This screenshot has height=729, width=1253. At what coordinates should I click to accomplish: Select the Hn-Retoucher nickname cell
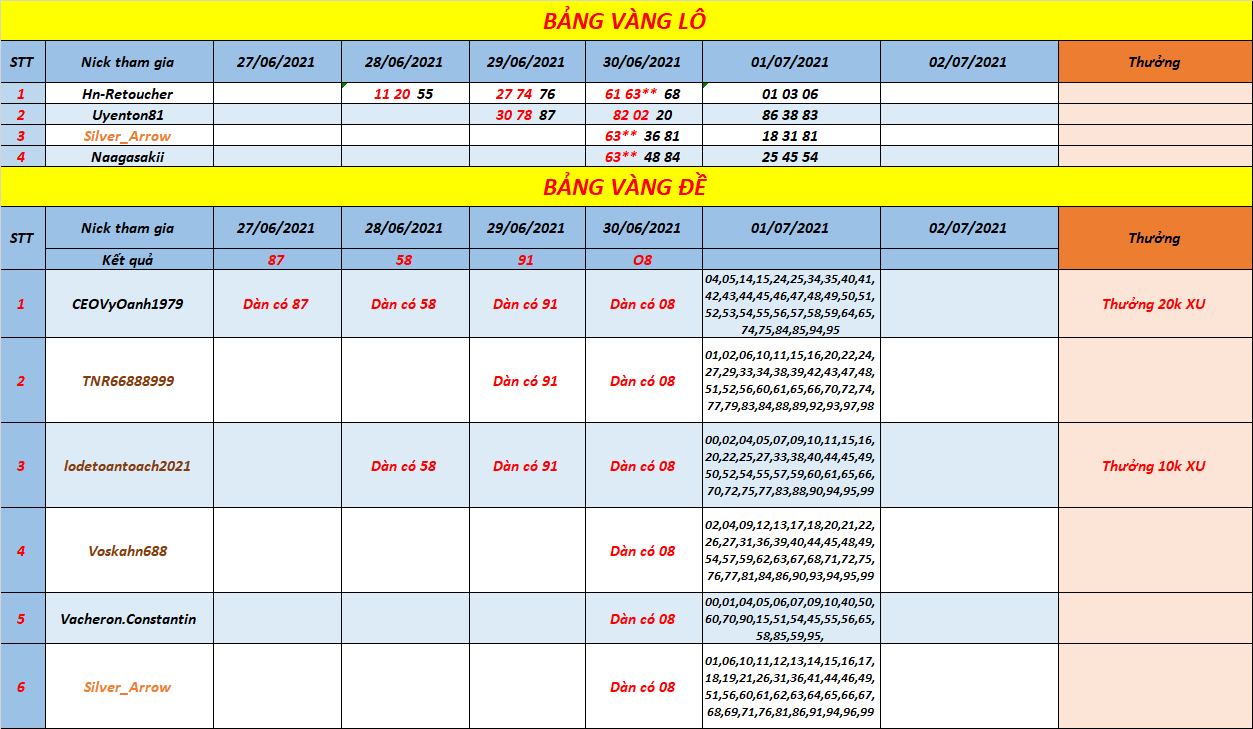point(128,94)
